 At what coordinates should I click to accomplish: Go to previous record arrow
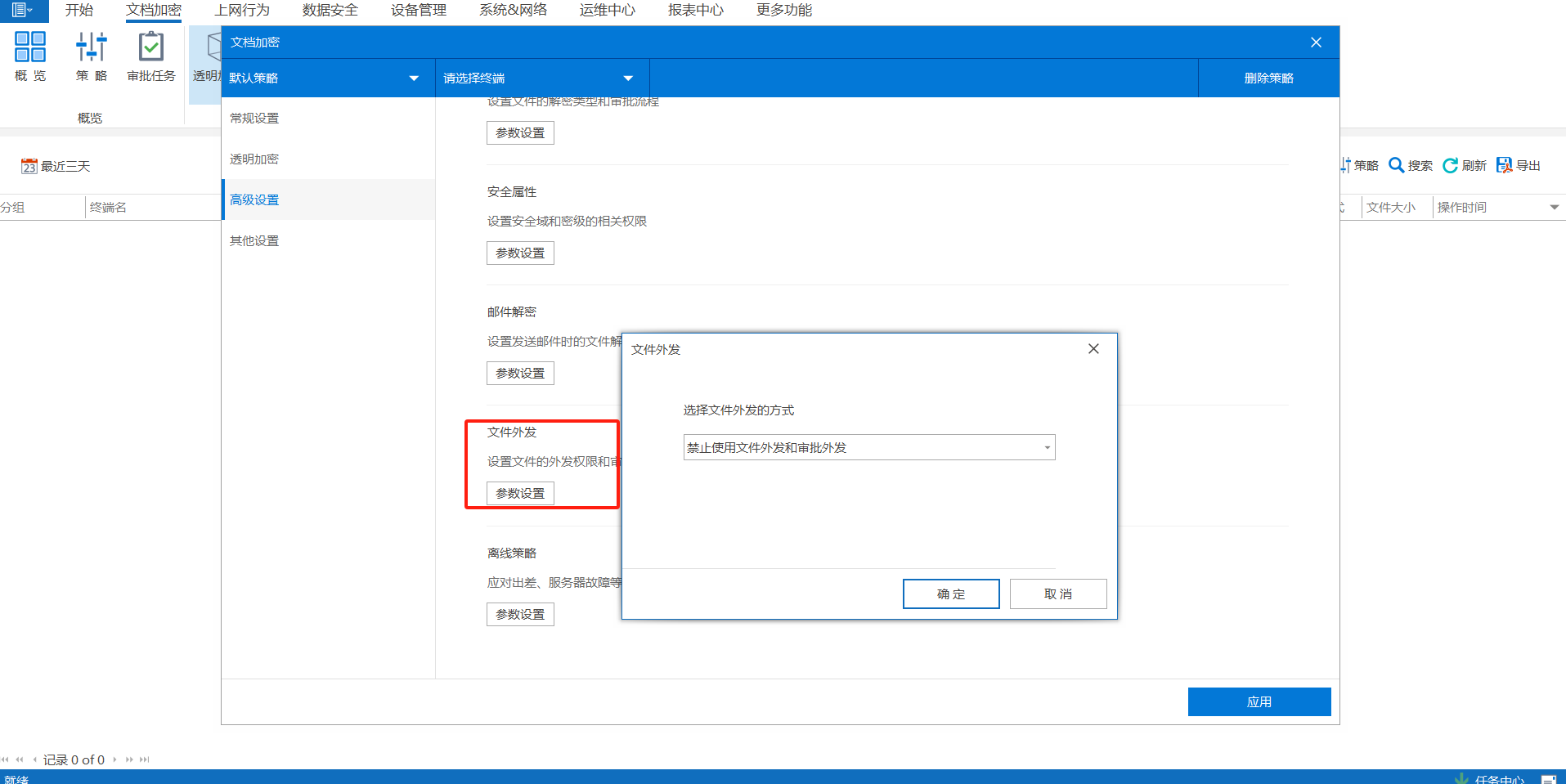[x=34, y=759]
